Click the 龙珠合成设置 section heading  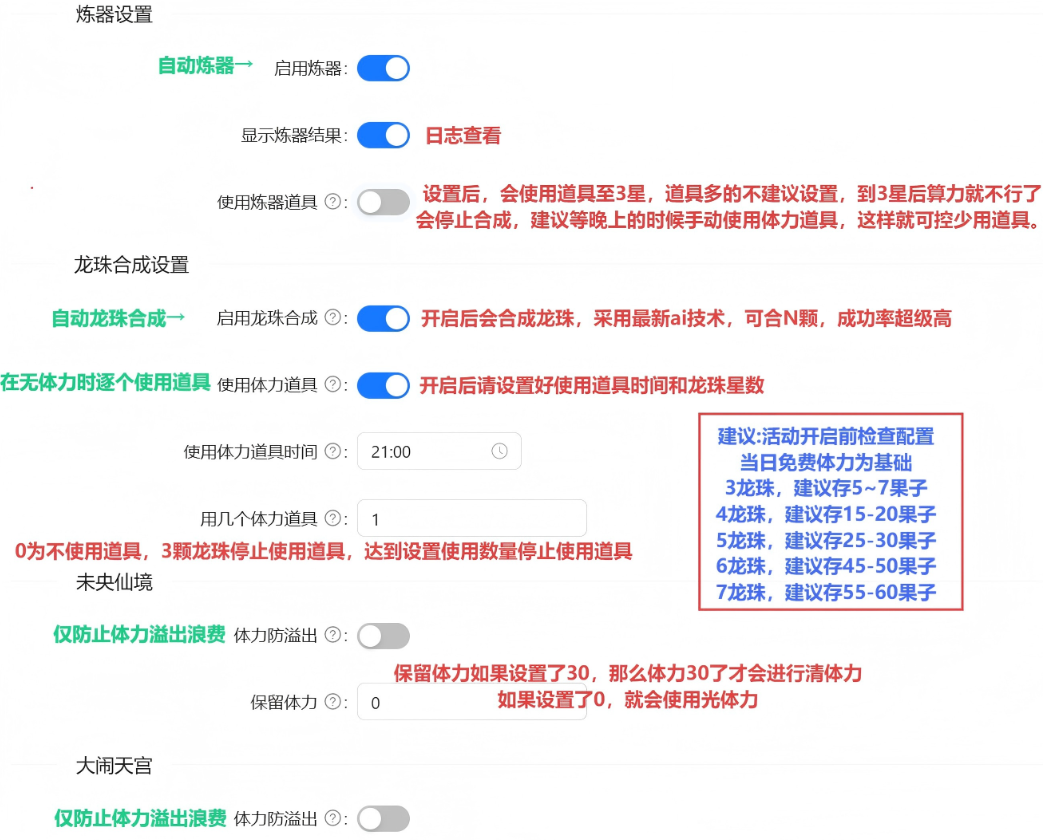pos(131,265)
